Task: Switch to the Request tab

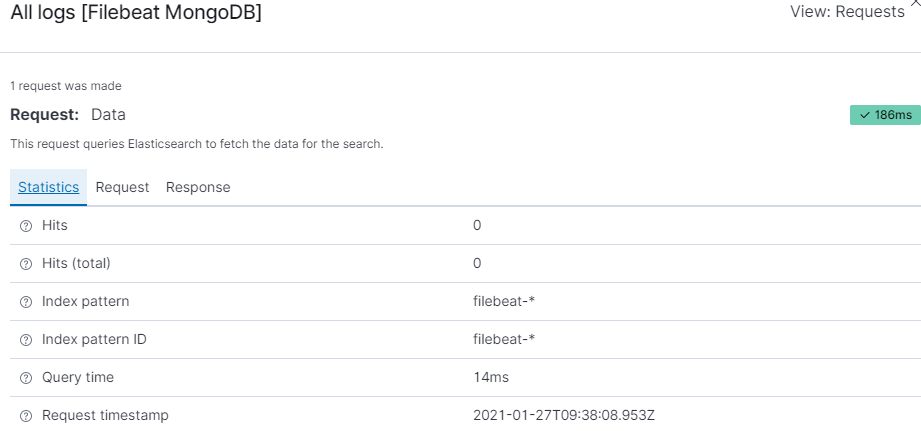Action: point(122,187)
